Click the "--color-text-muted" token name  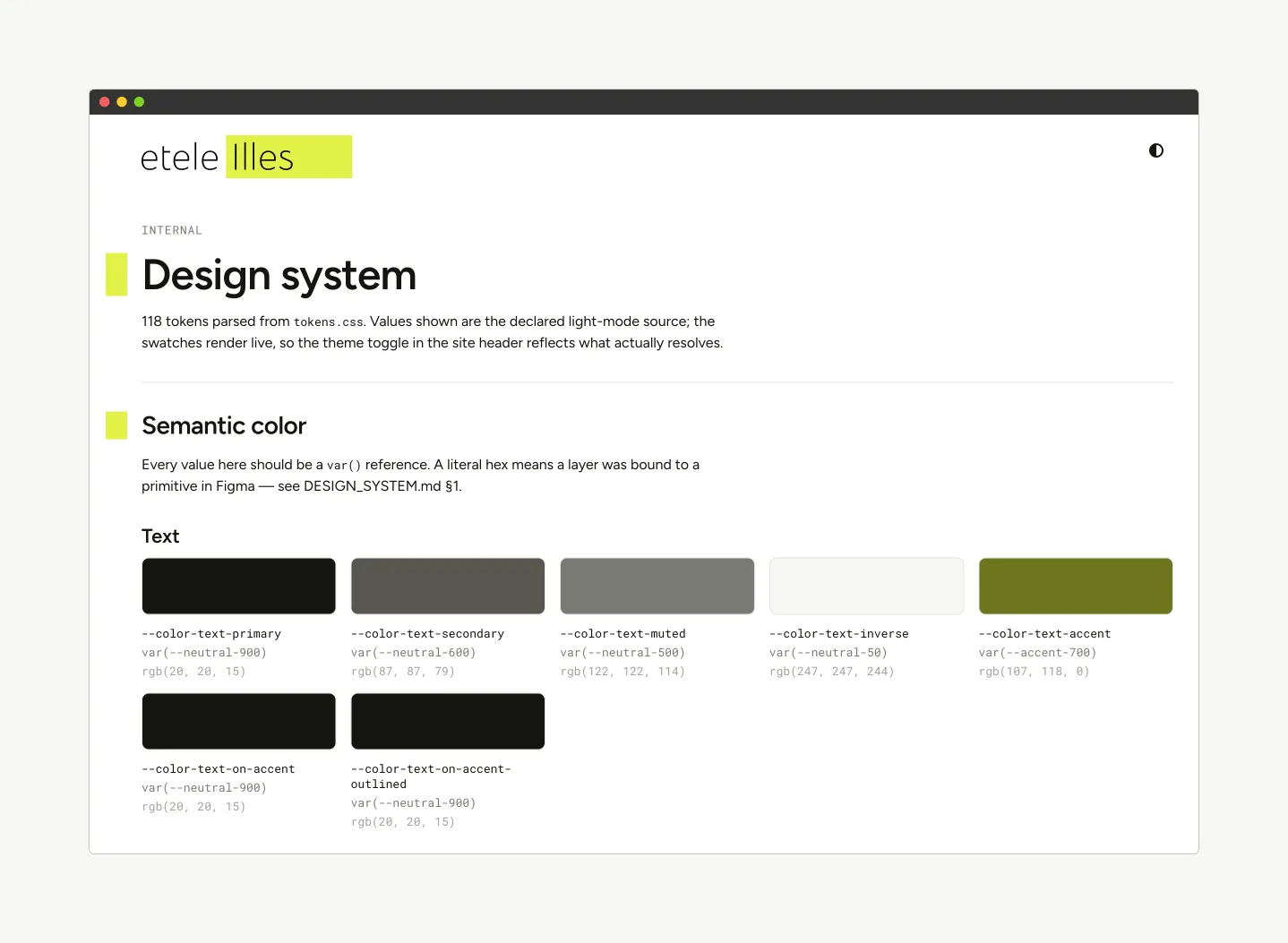click(623, 634)
